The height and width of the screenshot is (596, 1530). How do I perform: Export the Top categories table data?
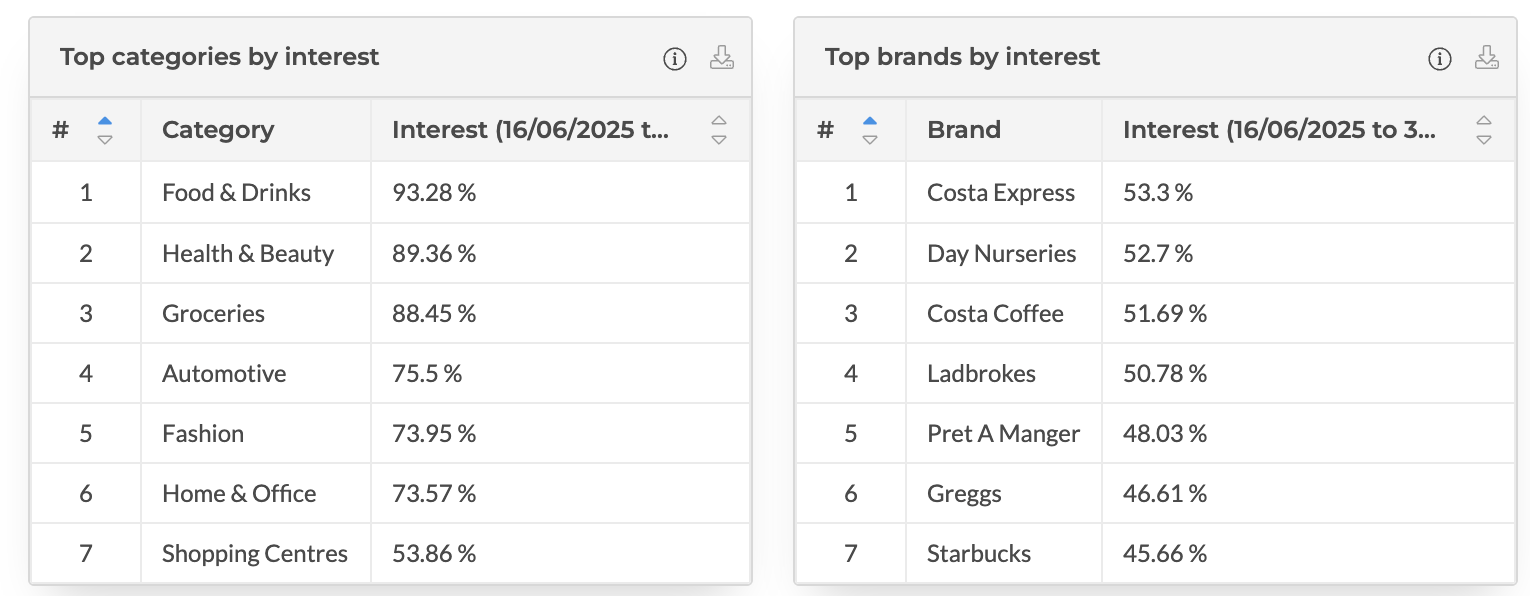tap(722, 59)
